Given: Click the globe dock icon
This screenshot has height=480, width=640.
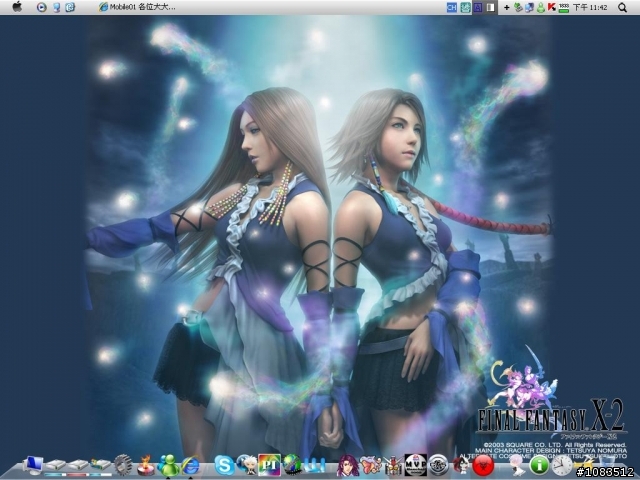Looking at the screenshot, I should pos(292,465).
